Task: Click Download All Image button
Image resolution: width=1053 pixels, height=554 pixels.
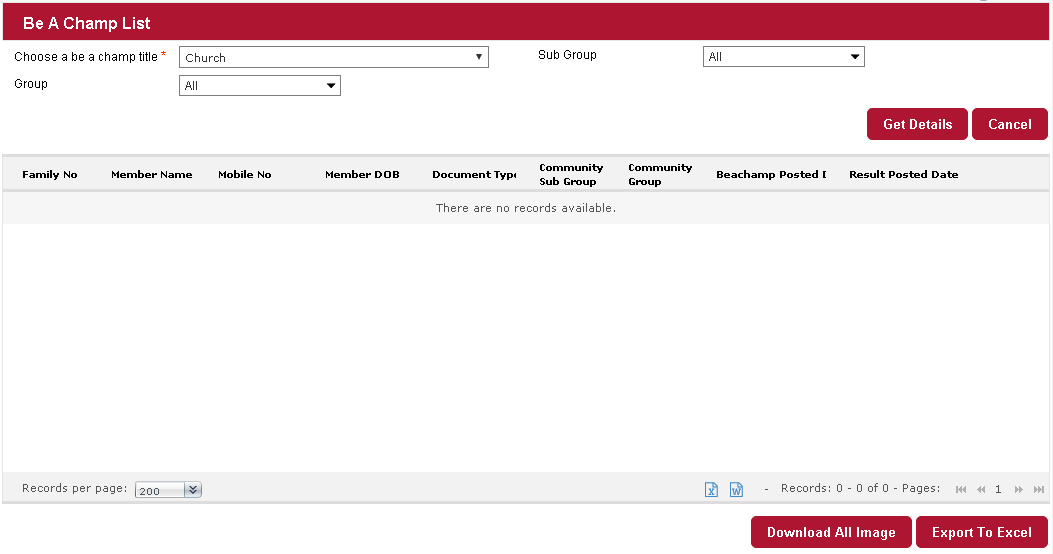Action: 831,532
